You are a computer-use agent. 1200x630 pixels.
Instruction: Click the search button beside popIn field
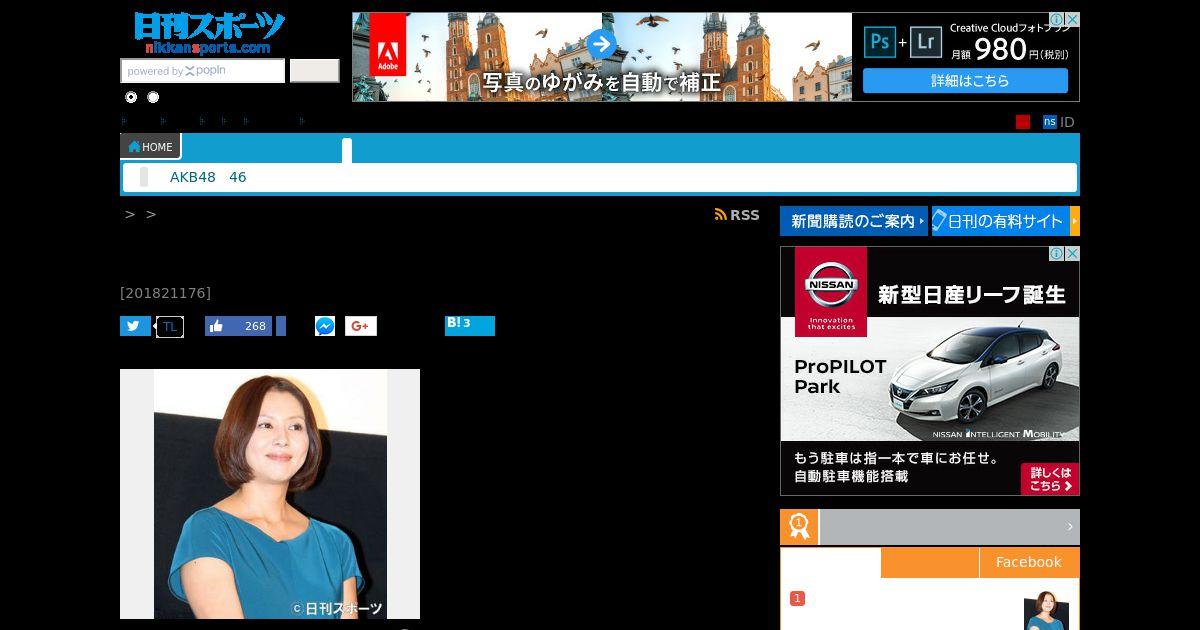tap(314, 71)
